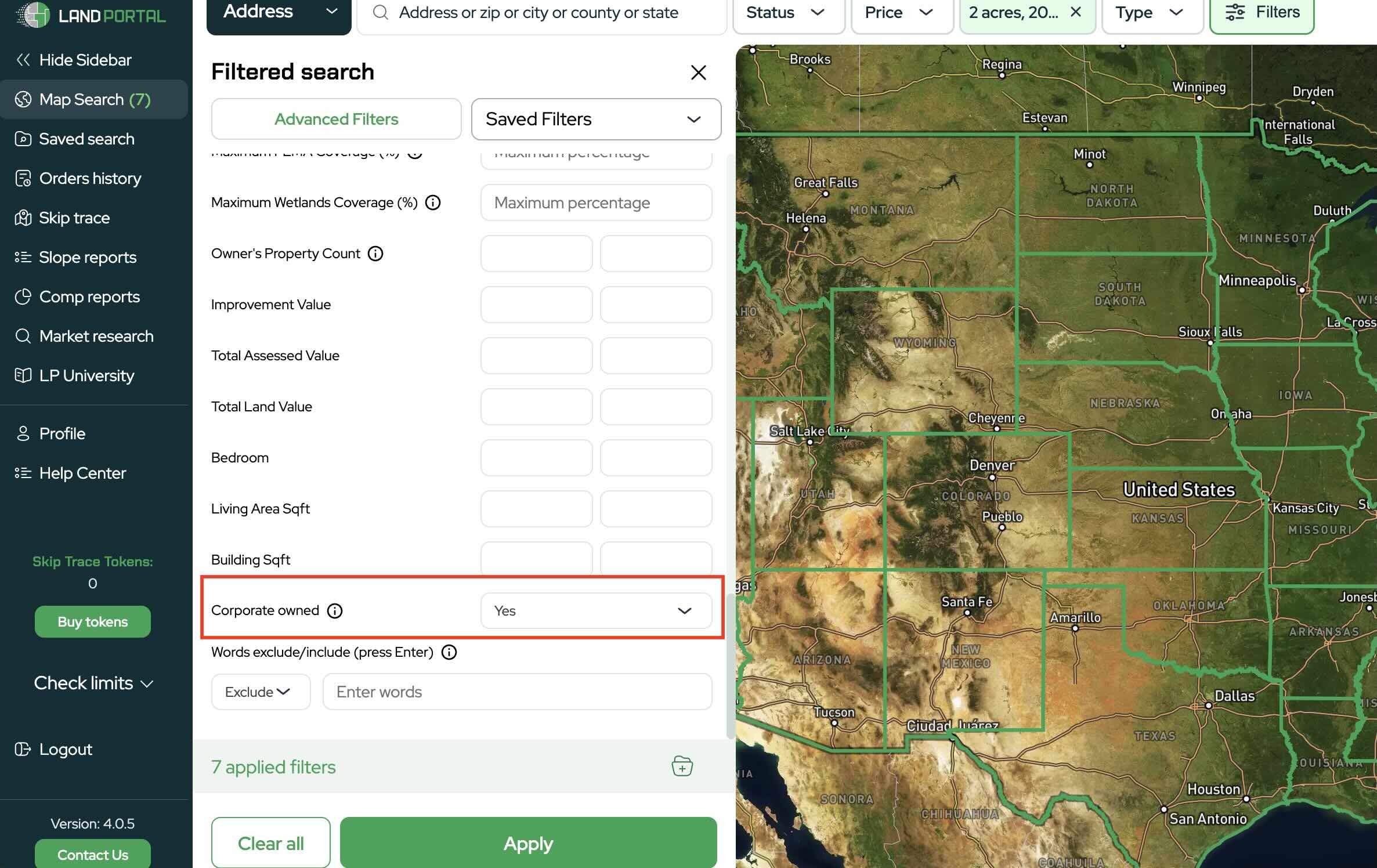Image resolution: width=1377 pixels, height=868 pixels.
Task: Click the Wetlands Coverage info icon
Action: 433,202
